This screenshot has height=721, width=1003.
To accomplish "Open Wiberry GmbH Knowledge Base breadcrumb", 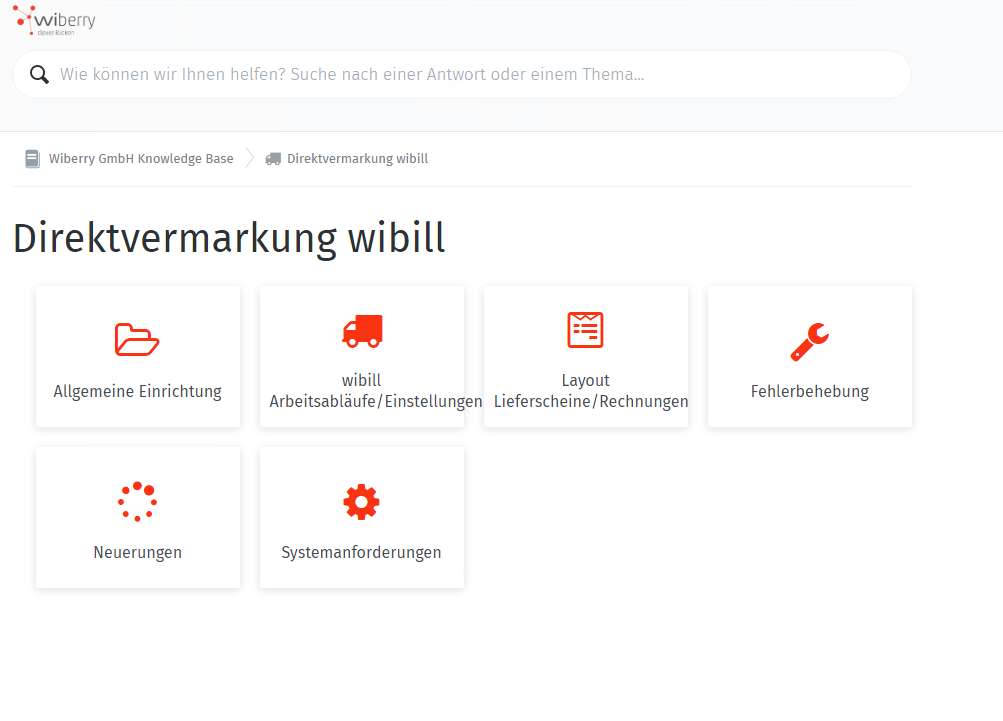I will click(141, 159).
